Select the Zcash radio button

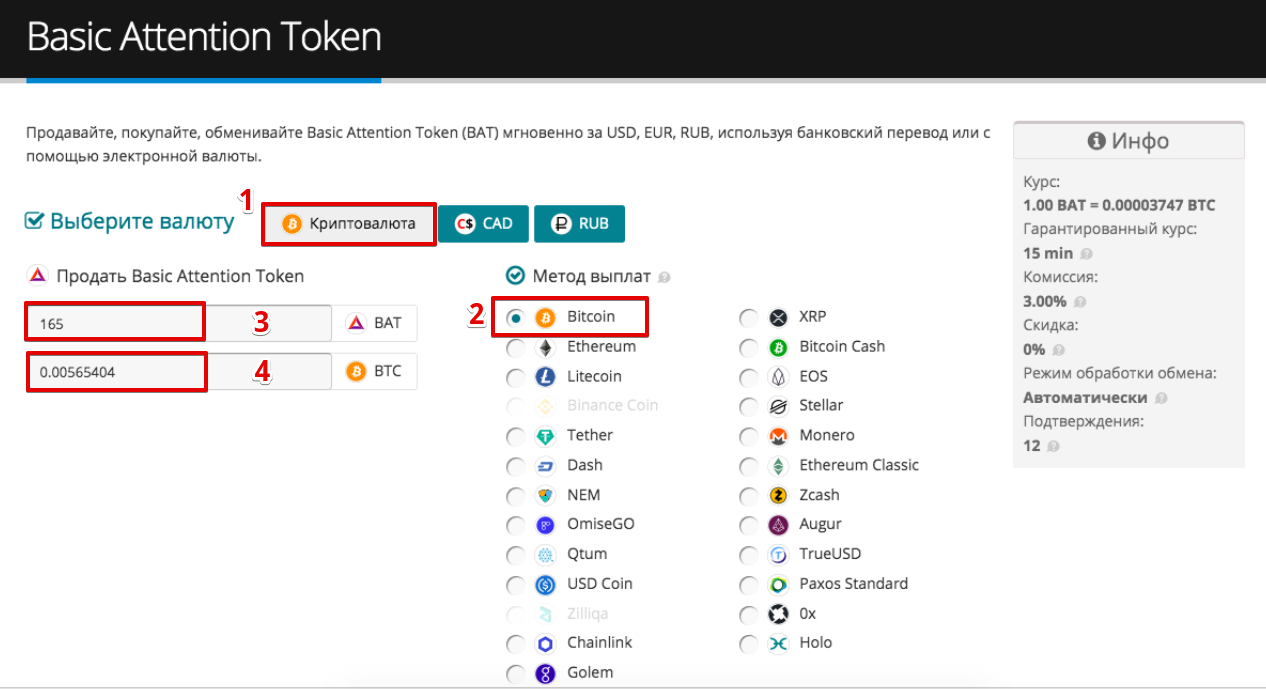749,496
